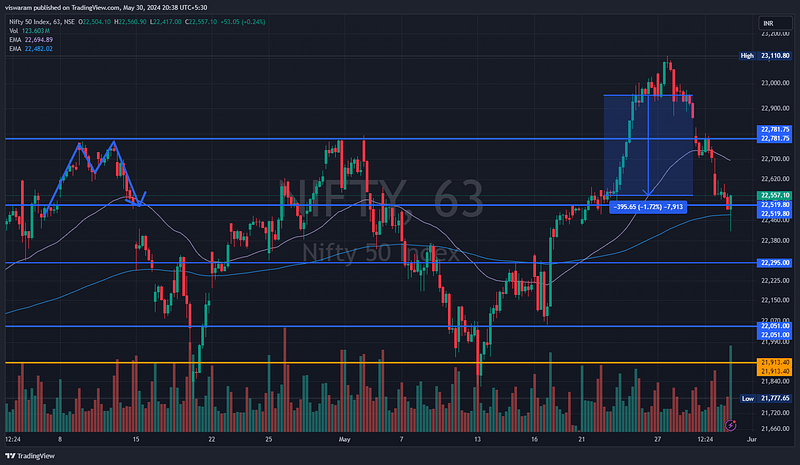This screenshot has width=800, height=465.
Task: Click the May label on time axis
Action: [x=344, y=439]
